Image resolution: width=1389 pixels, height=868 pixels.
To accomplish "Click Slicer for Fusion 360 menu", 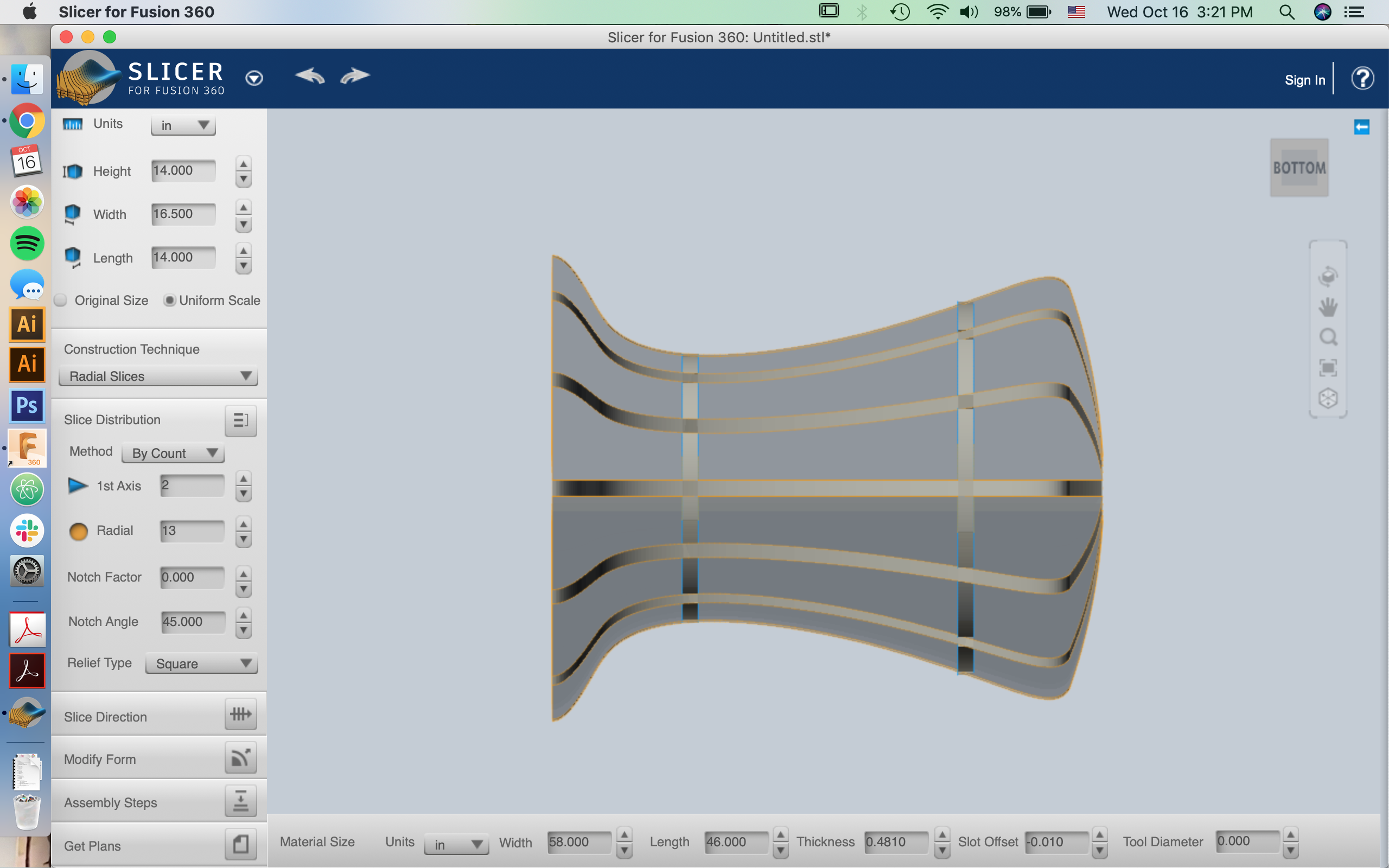I will coord(136,11).
